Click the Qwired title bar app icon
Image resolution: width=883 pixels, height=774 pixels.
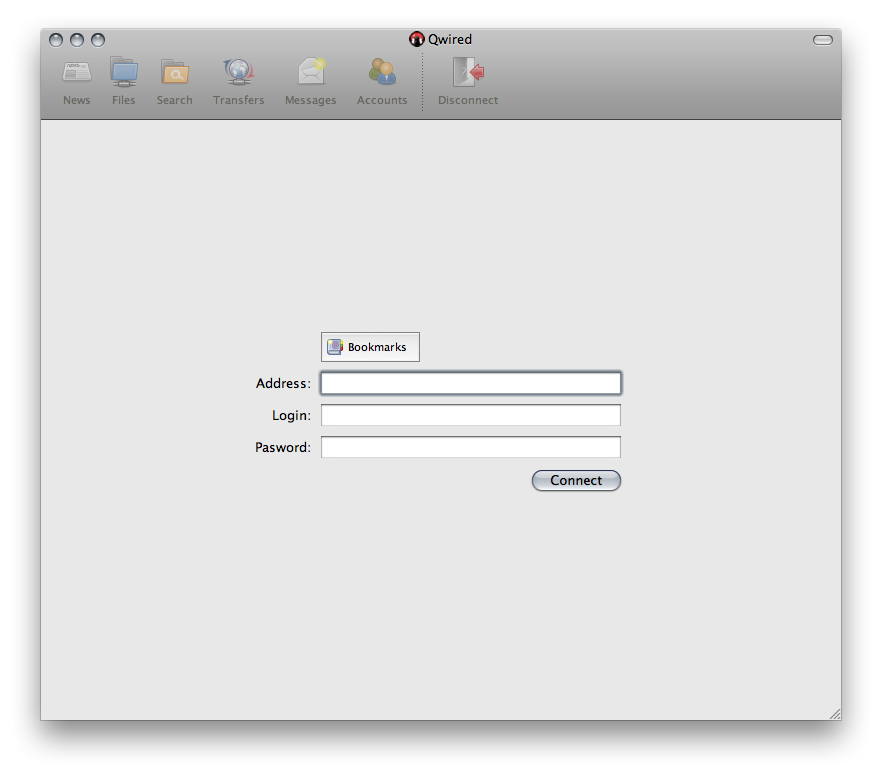click(x=417, y=39)
